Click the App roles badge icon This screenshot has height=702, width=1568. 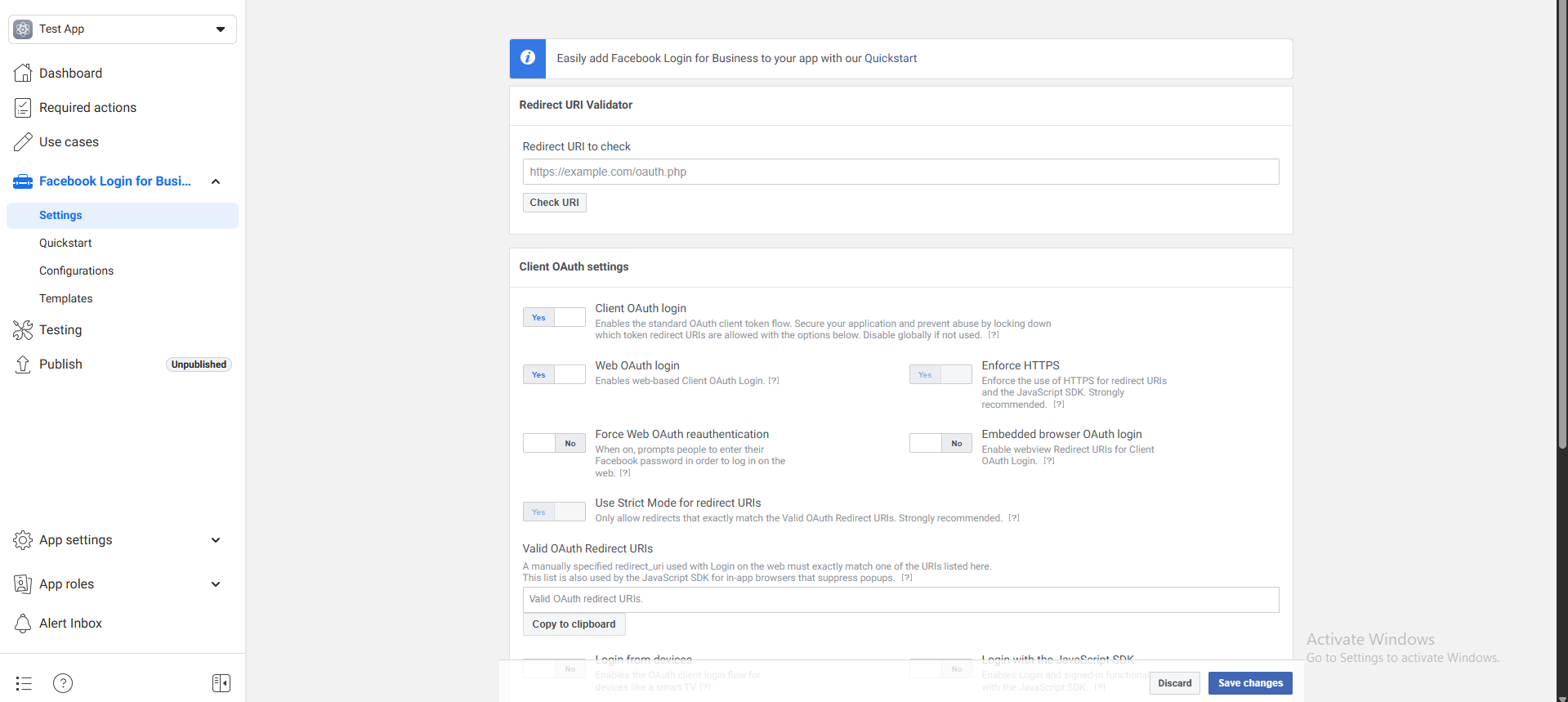(23, 584)
